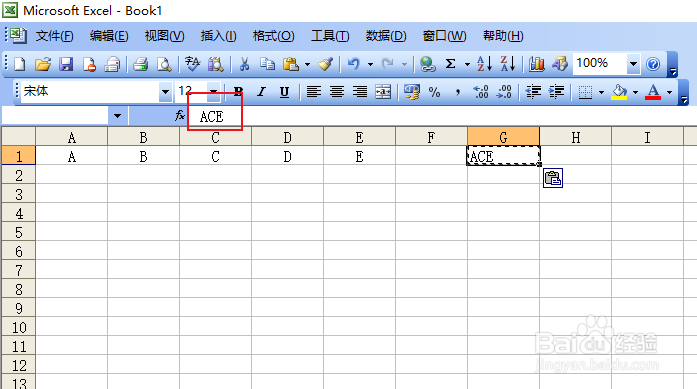
Task: Click the Print icon
Action: pyautogui.click(x=112, y=64)
